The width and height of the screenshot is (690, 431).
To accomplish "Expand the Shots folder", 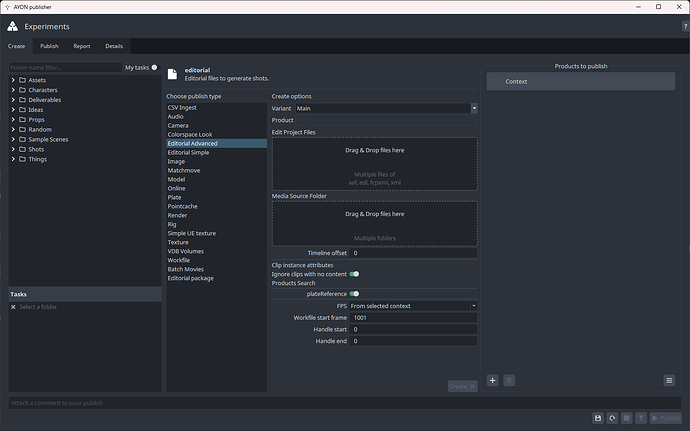I will pyautogui.click(x=13, y=149).
